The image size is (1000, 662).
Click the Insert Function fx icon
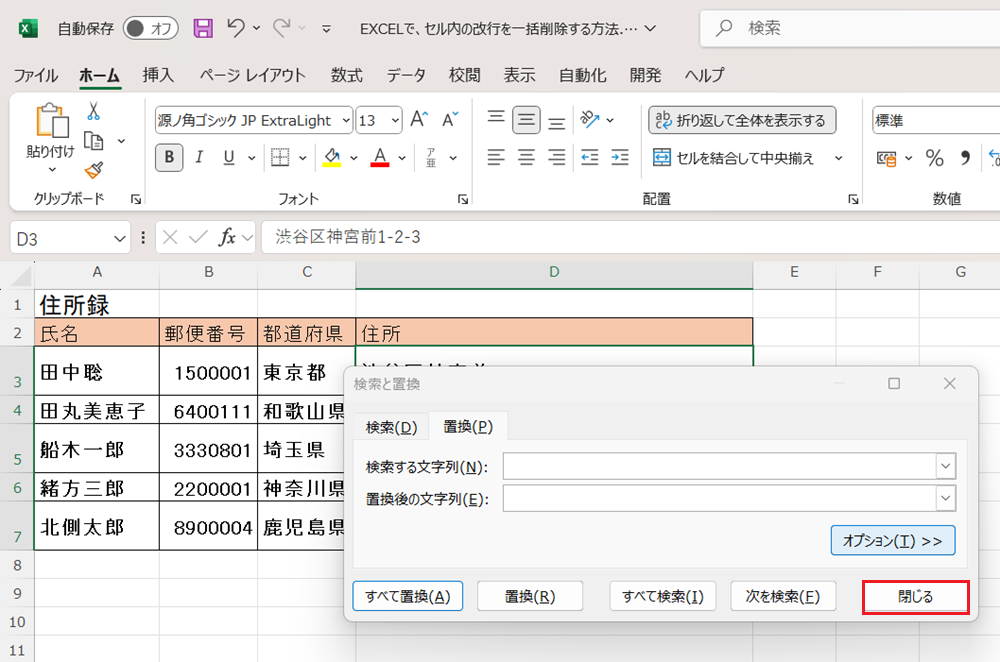(x=228, y=238)
